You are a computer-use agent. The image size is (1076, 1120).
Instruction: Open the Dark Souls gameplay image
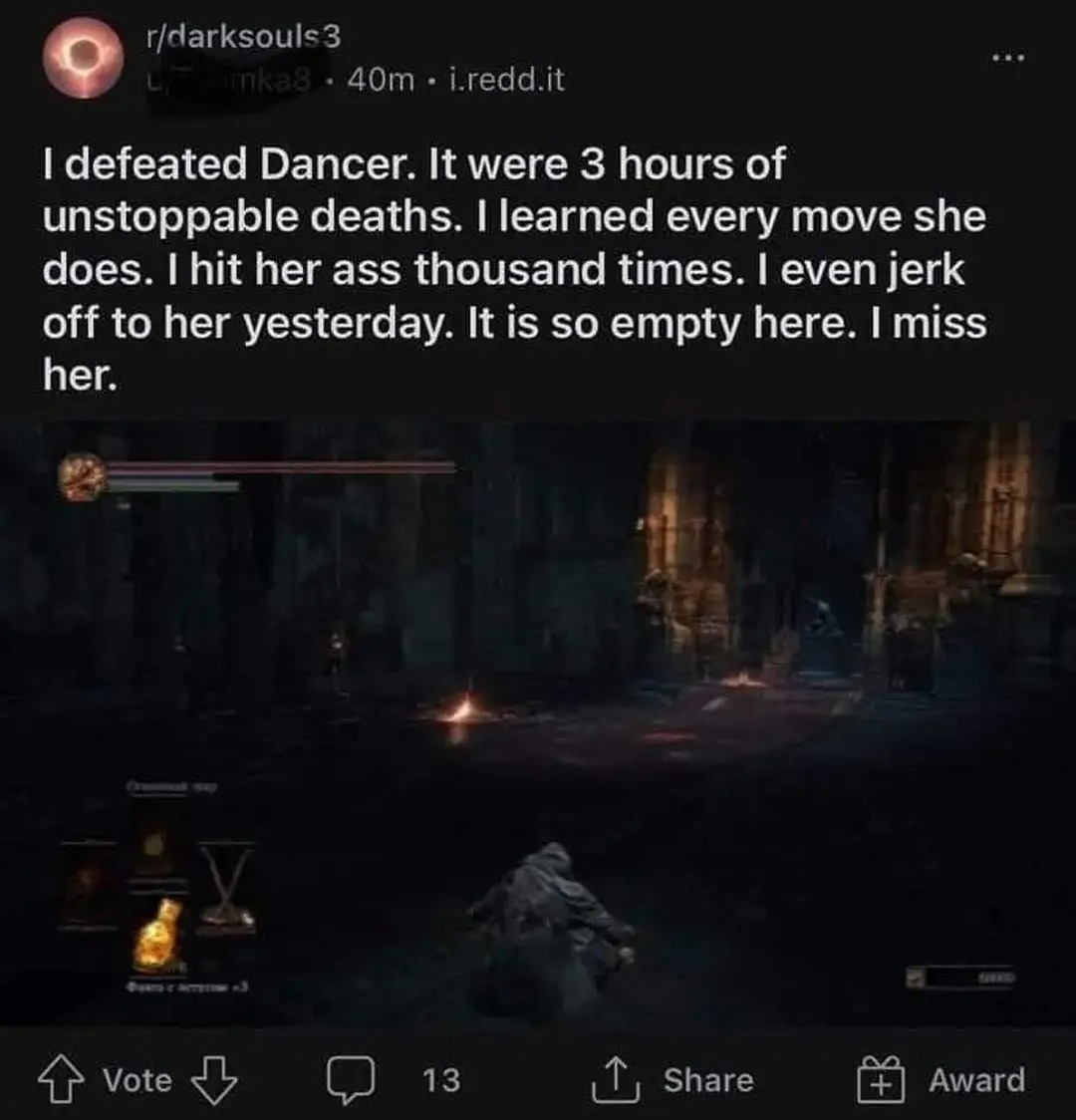tap(538, 723)
